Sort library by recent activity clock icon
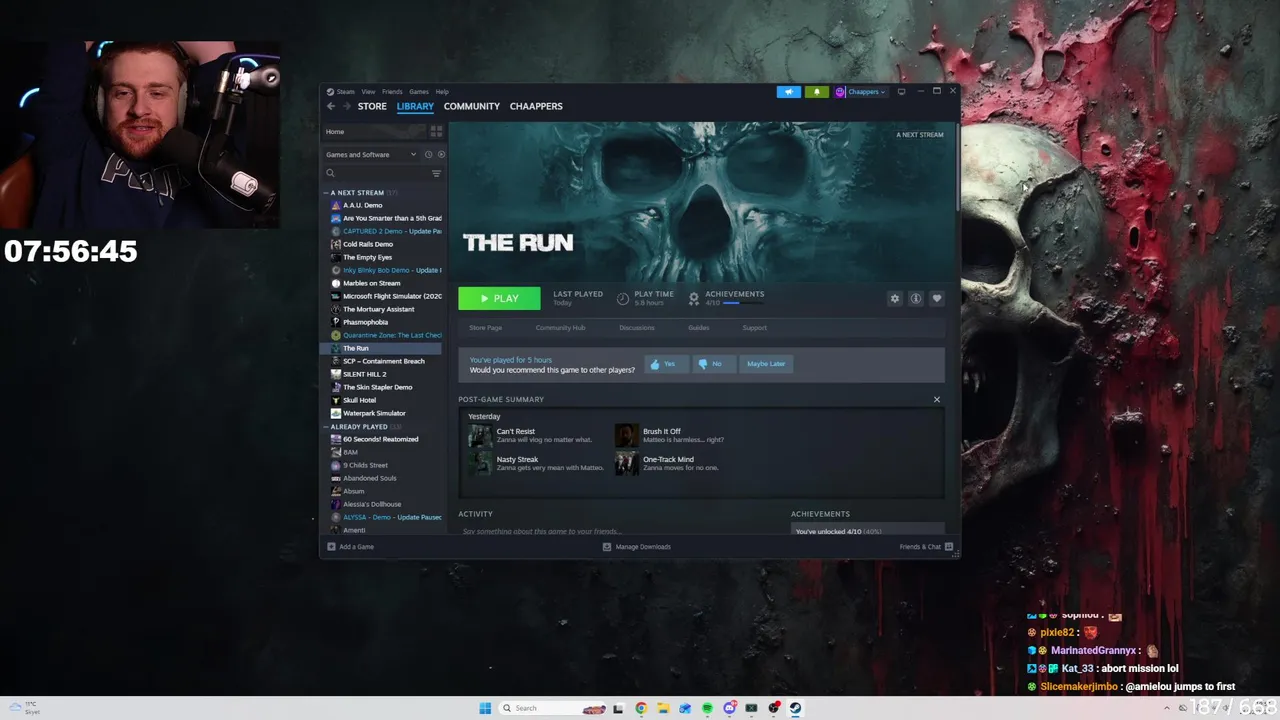Viewport: 1280px width, 720px height. [x=428, y=155]
